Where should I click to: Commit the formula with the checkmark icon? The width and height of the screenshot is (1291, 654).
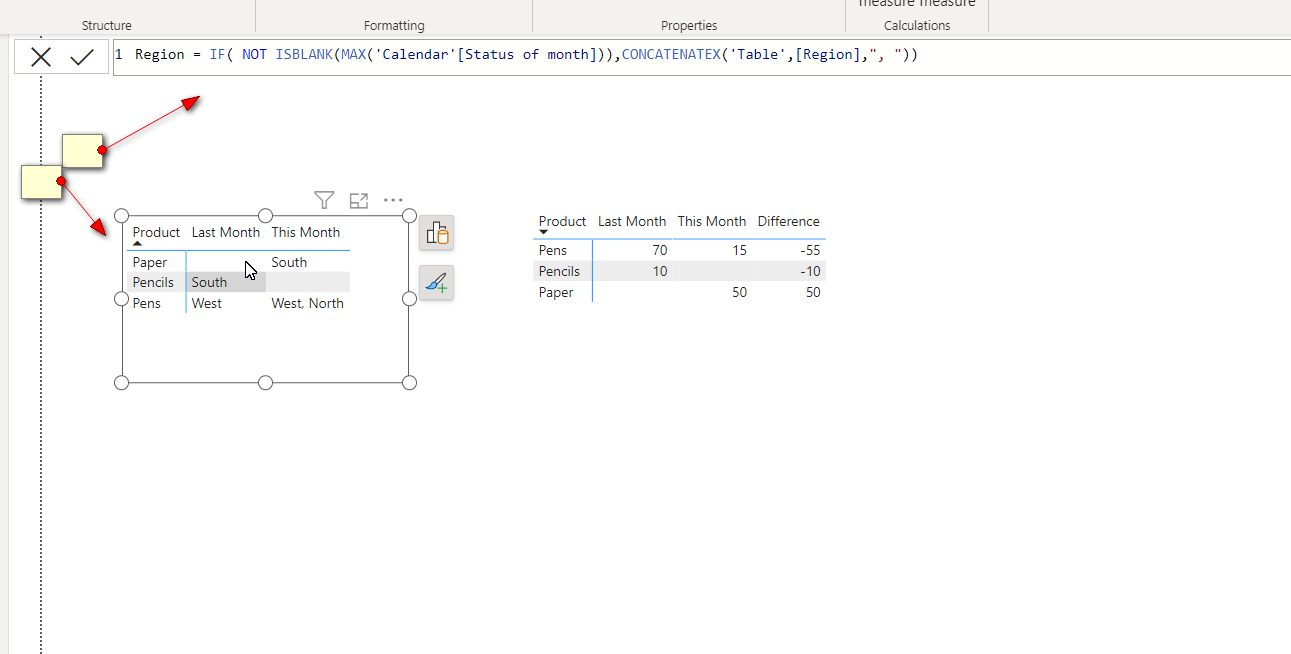pos(82,57)
